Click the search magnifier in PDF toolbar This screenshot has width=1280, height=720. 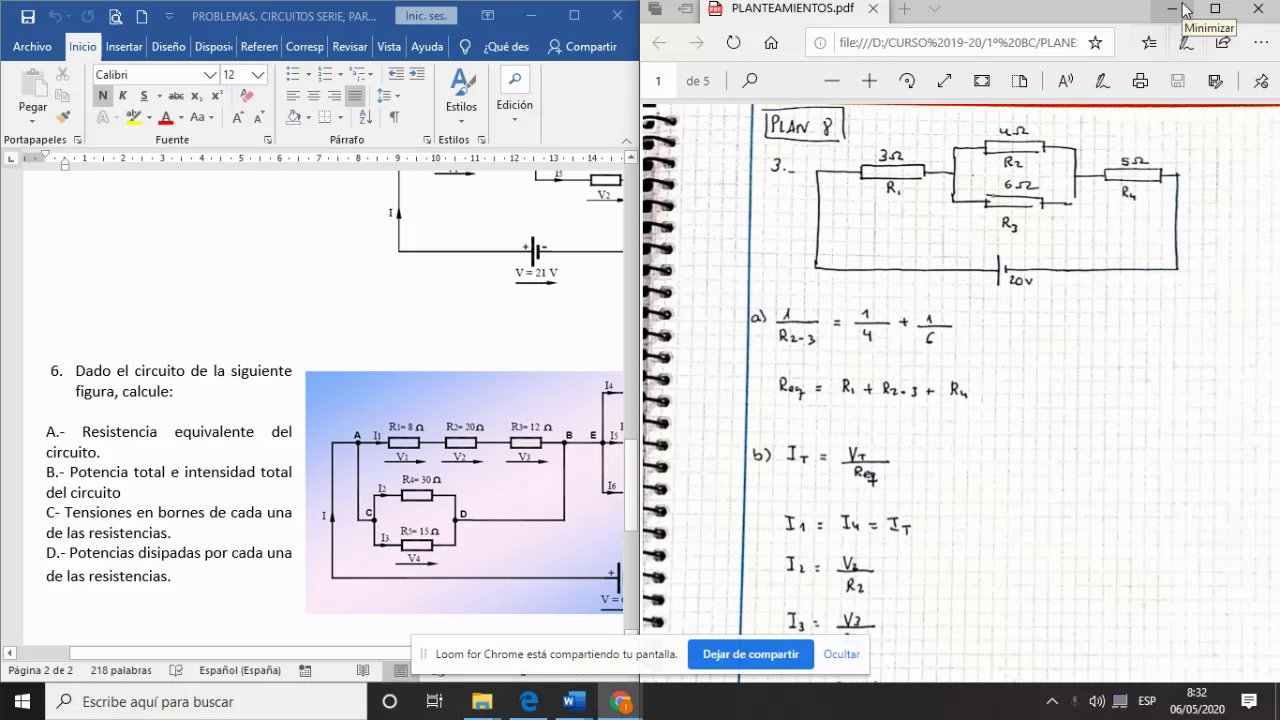pyautogui.click(x=750, y=81)
